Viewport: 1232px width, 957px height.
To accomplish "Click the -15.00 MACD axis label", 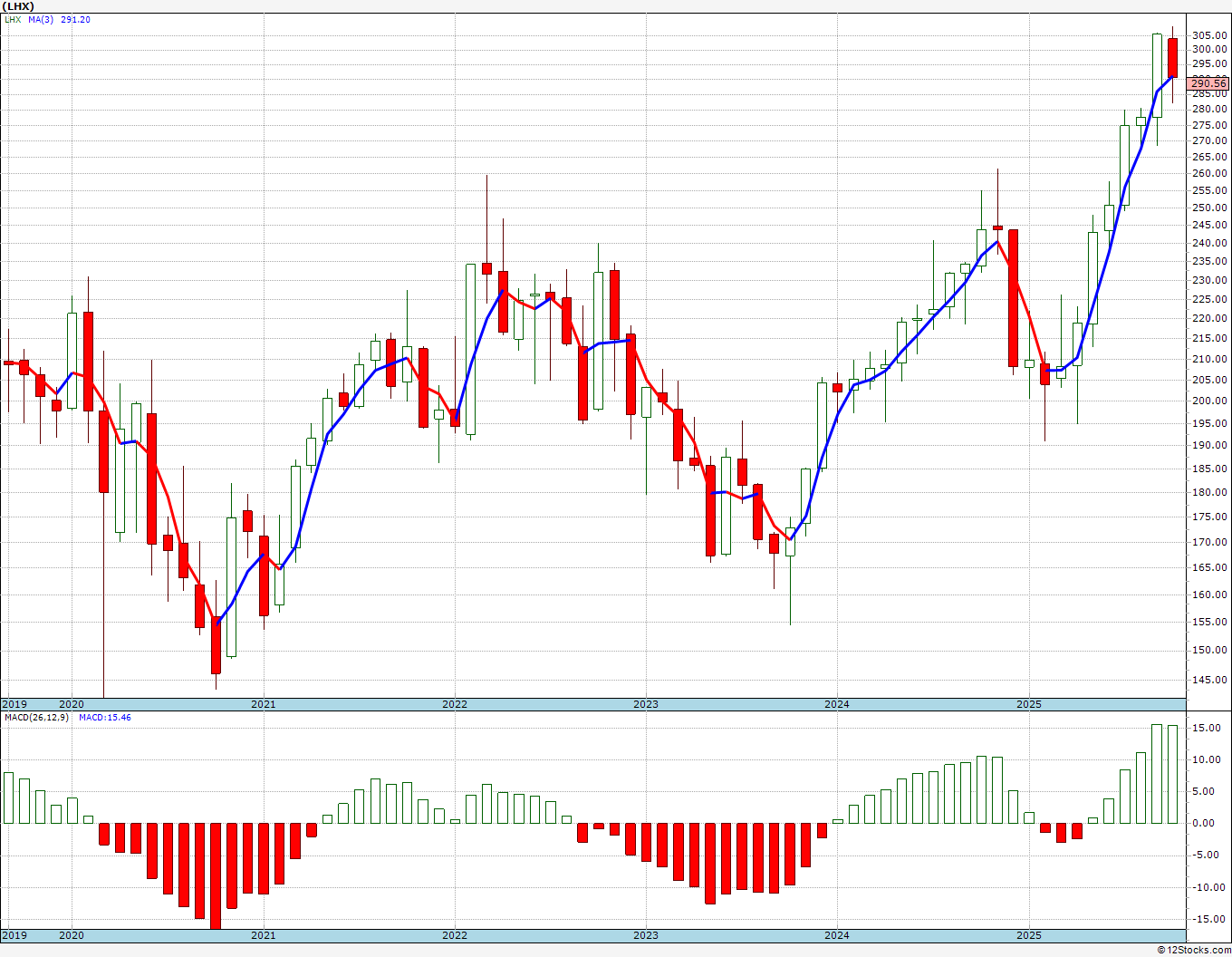I will click(x=1208, y=919).
